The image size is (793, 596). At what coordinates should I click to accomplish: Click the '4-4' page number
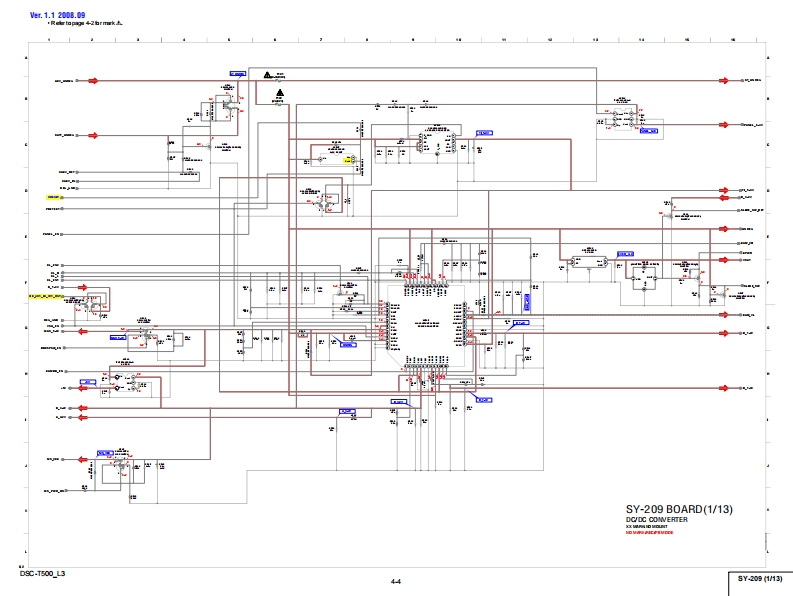point(396,581)
